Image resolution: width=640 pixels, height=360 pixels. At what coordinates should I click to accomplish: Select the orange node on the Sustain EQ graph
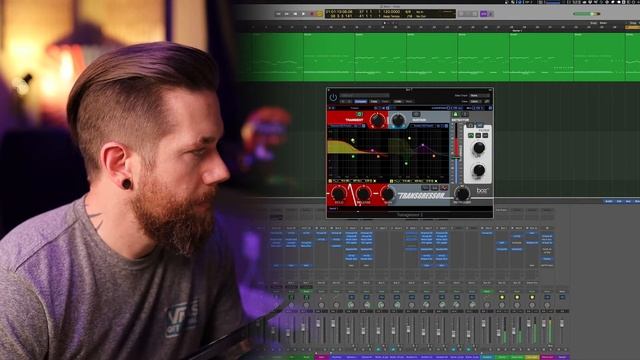pos(434,156)
